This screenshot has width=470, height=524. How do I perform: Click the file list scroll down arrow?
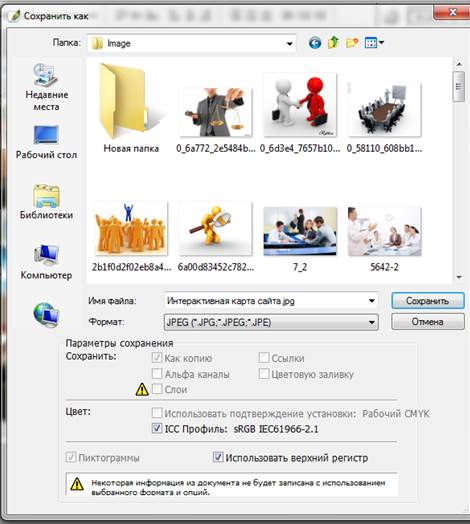pos(459,277)
